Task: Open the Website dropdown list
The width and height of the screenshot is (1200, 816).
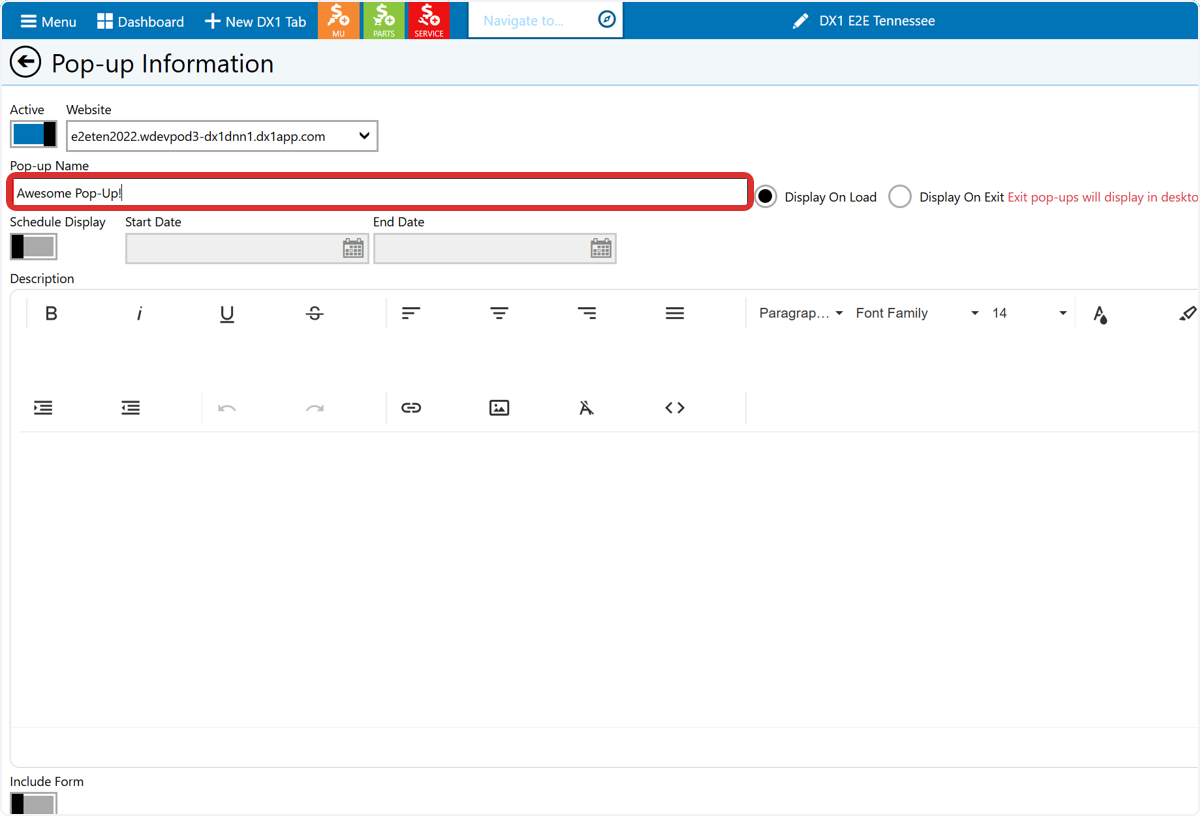Action: (222, 136)
